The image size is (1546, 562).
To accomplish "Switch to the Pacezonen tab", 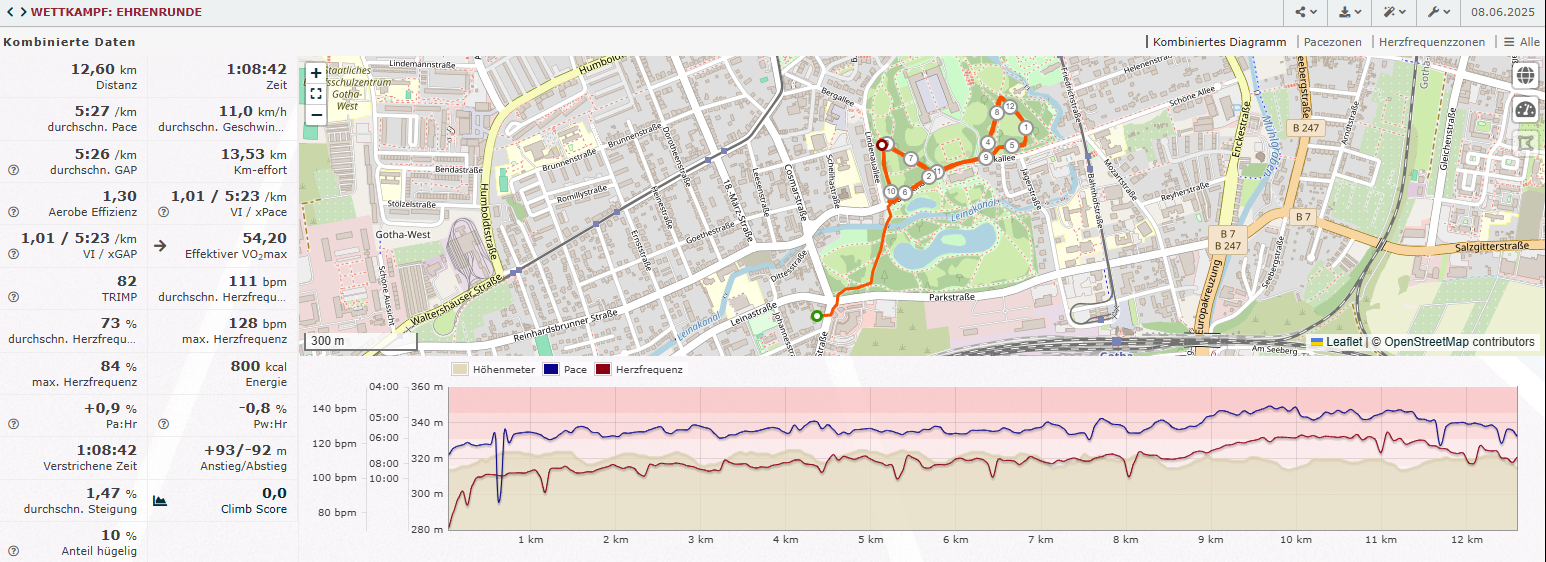I will (1333, 42).
